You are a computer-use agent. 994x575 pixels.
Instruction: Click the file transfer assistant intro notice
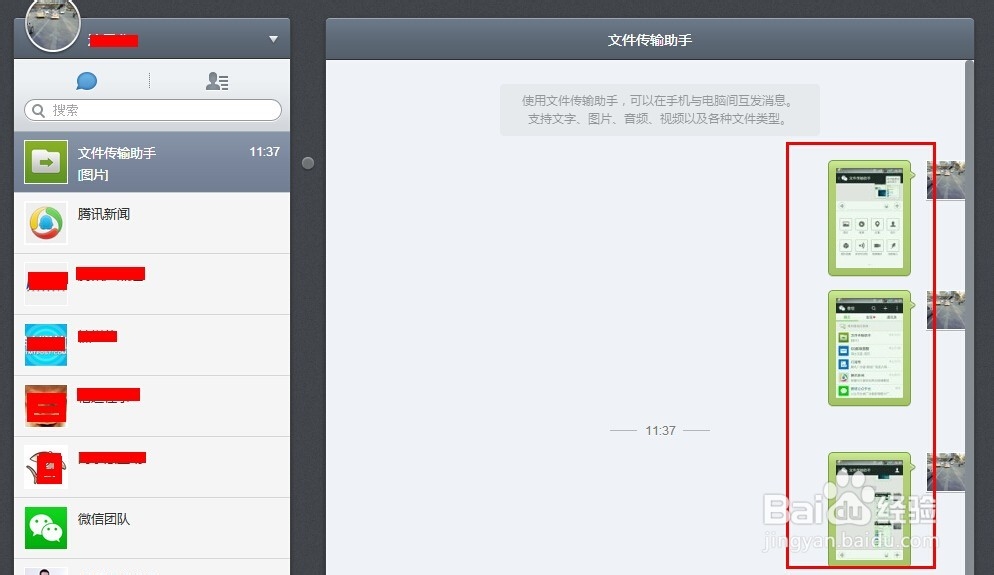tap(660, 110)
